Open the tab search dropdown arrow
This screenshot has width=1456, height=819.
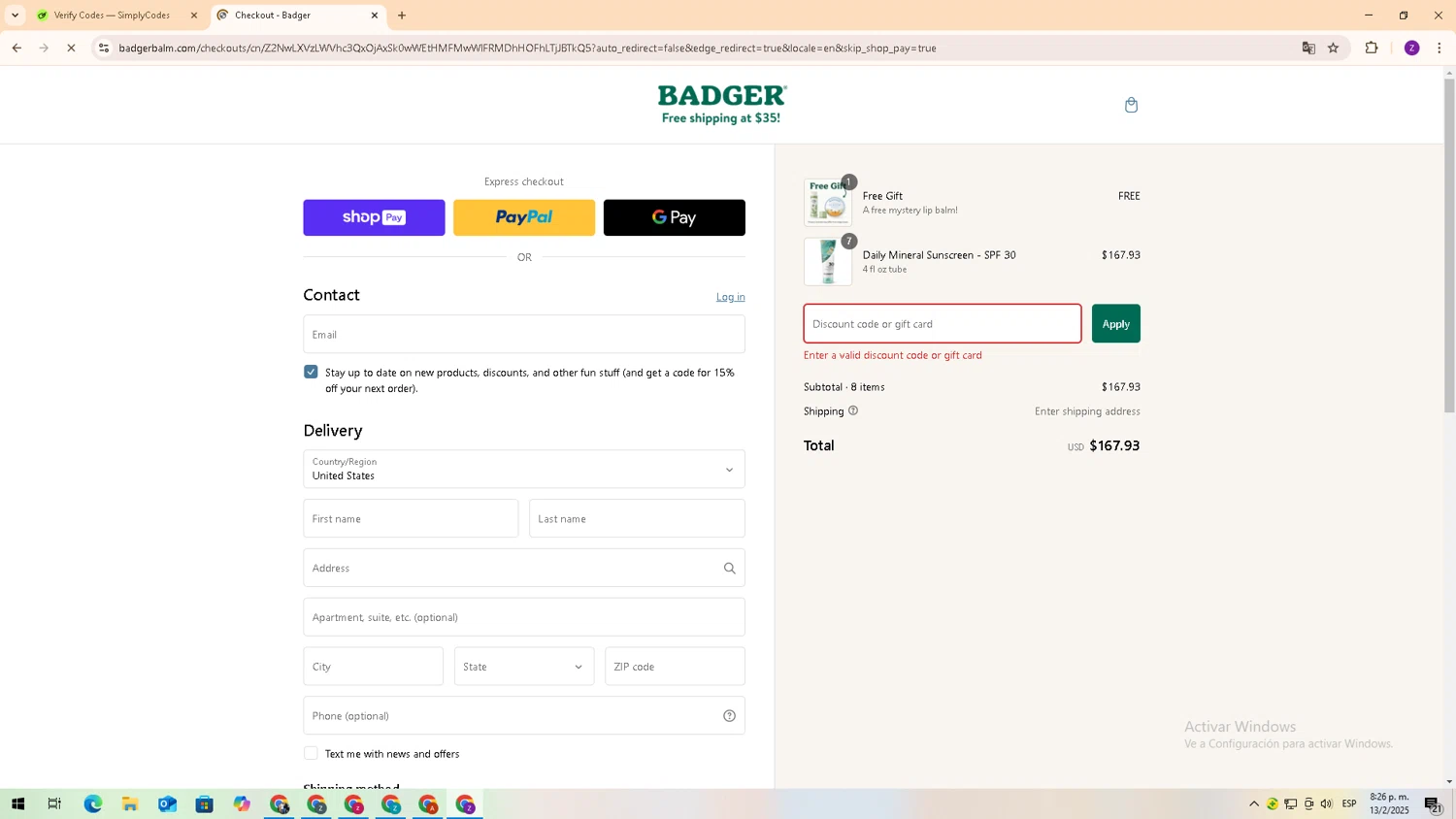[x=15, y=16]
